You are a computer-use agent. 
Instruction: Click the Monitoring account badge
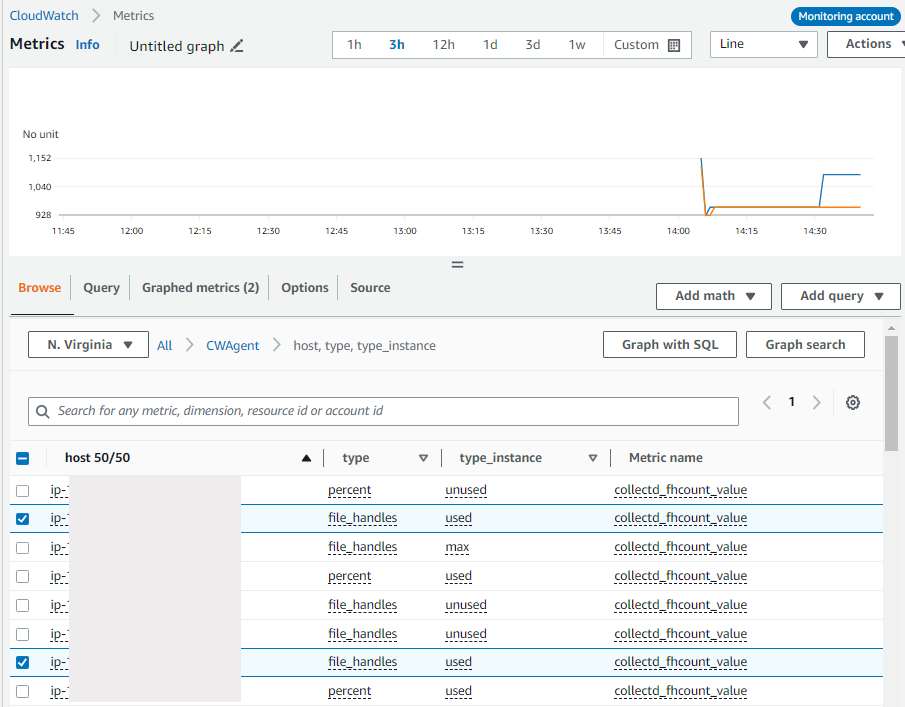tap(845, 16)
